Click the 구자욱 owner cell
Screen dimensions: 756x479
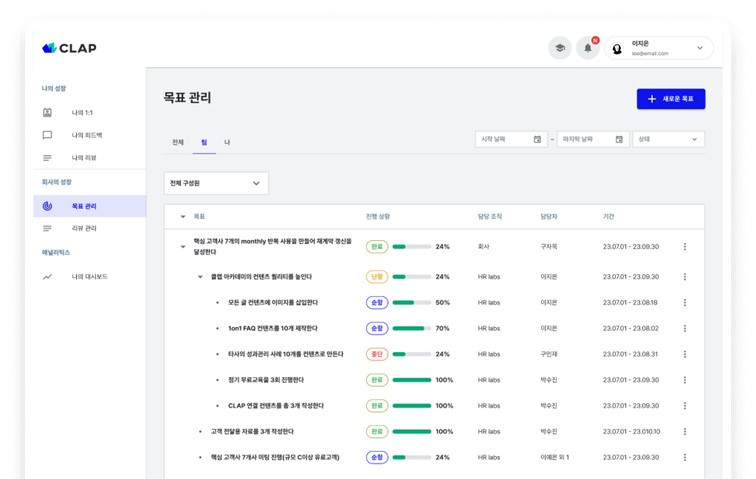[x=549, y=246]
